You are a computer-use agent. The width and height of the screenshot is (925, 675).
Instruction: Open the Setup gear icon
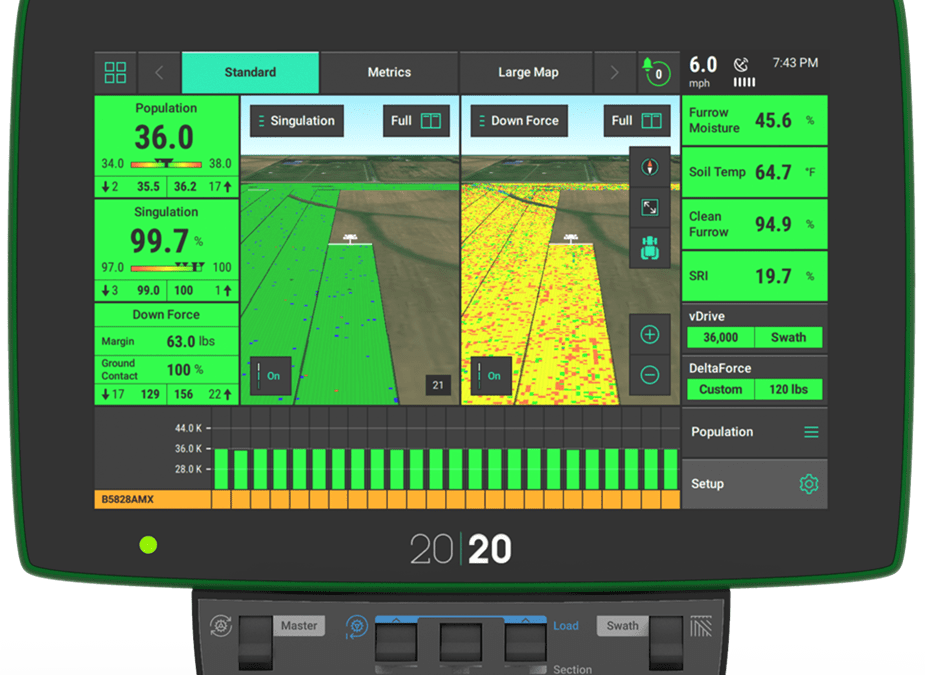(x=809, y=484)
